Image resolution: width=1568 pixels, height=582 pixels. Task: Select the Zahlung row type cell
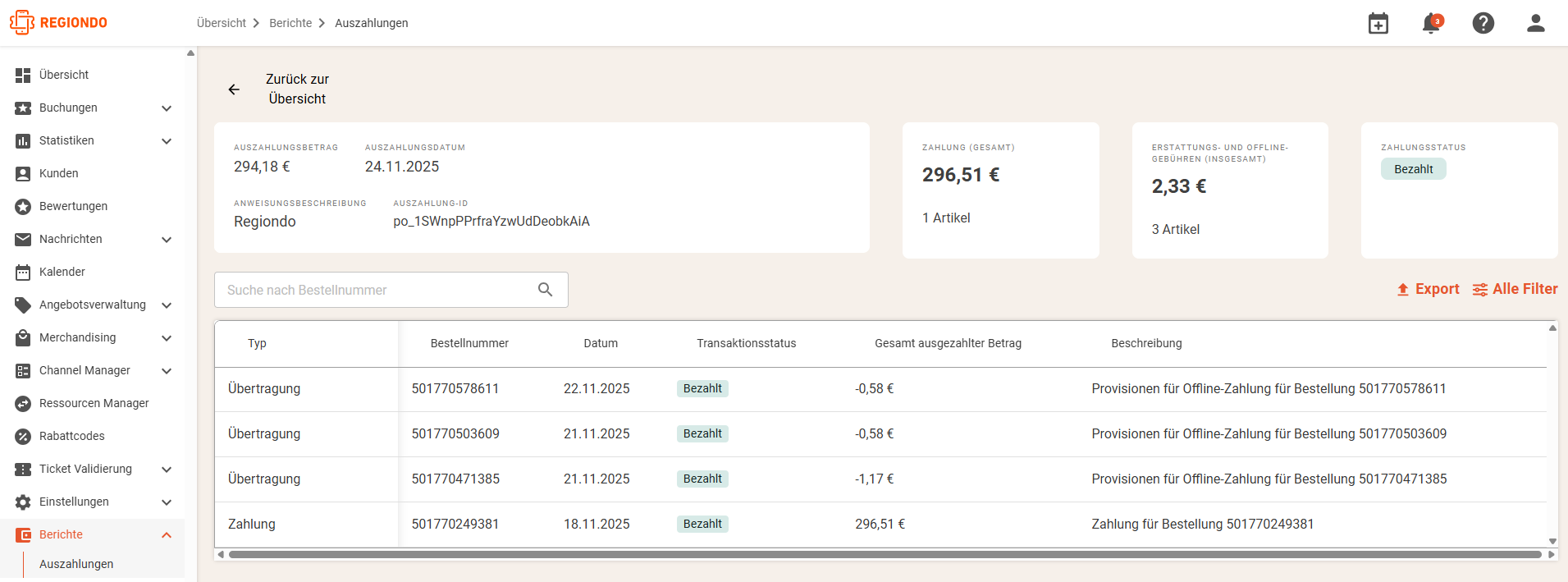tap(252, 524)
